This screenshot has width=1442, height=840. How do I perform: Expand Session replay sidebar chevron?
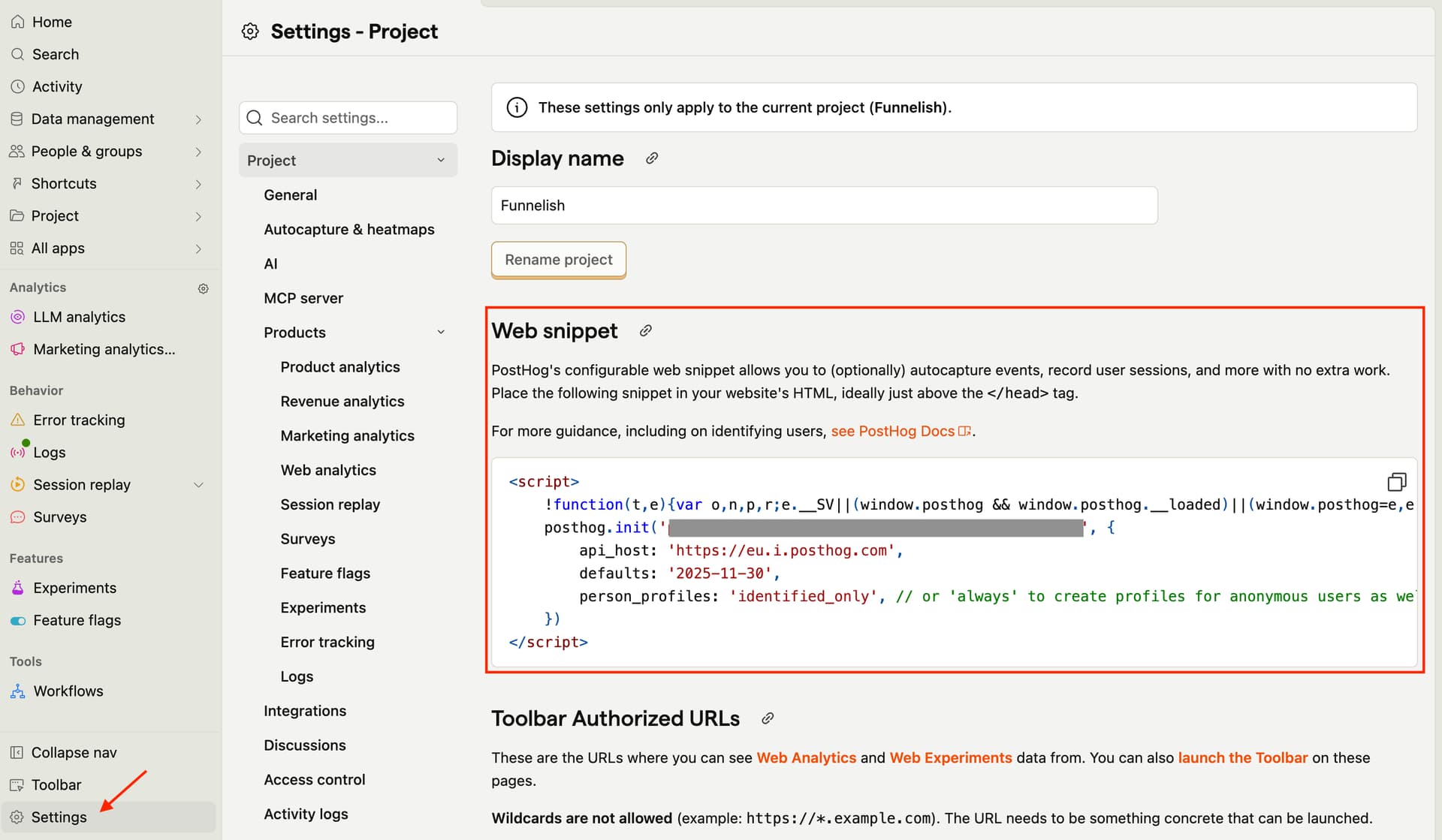click(198, 485)
